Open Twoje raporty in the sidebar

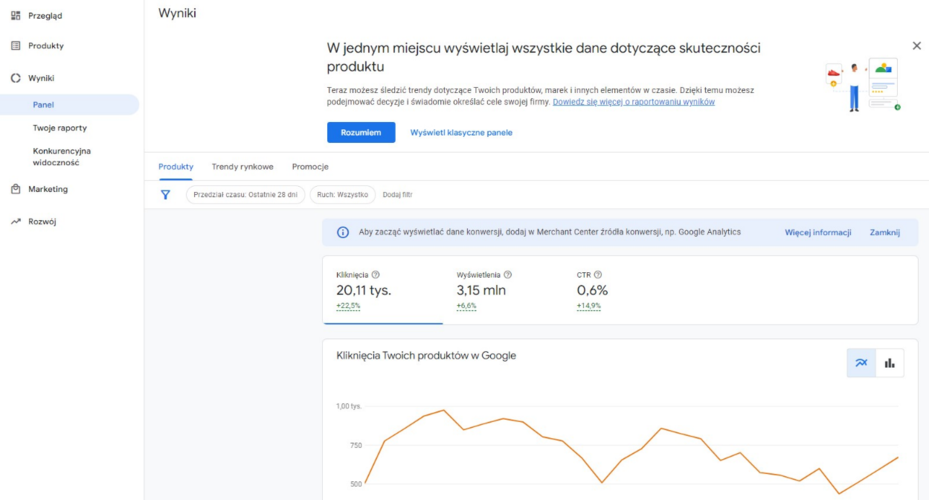point(60,128)
